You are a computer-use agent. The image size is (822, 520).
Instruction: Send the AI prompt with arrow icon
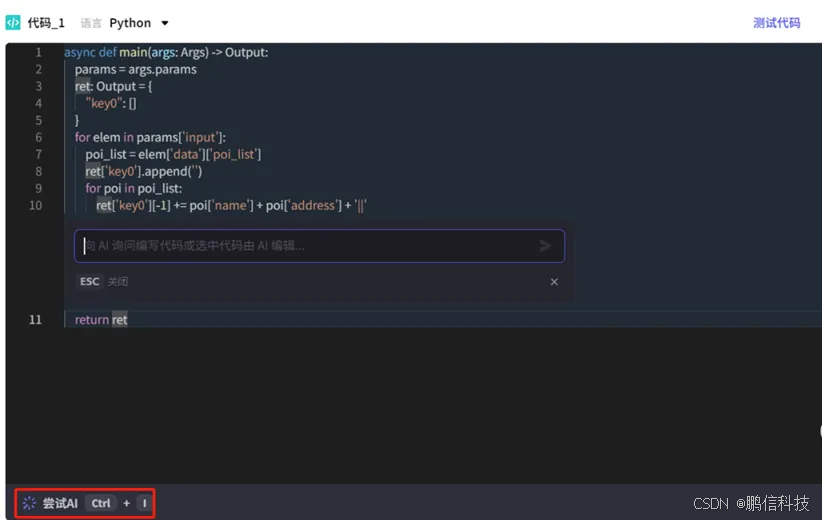545,245
